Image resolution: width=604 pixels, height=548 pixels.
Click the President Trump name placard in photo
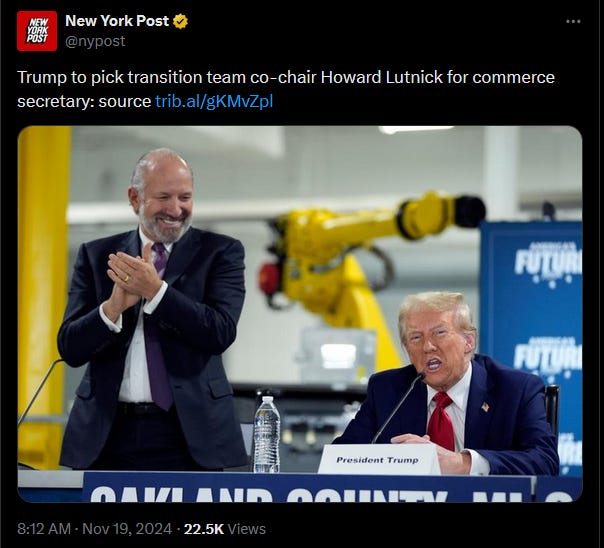pyautogui.click(x=378, y=459)
